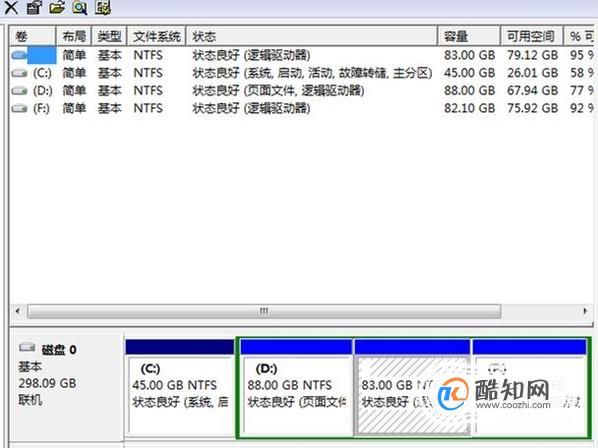Click the Properties toolbar icon
The height and width of the screenshot is (448, 598).
pyautogui.click(x=34, y=7)
